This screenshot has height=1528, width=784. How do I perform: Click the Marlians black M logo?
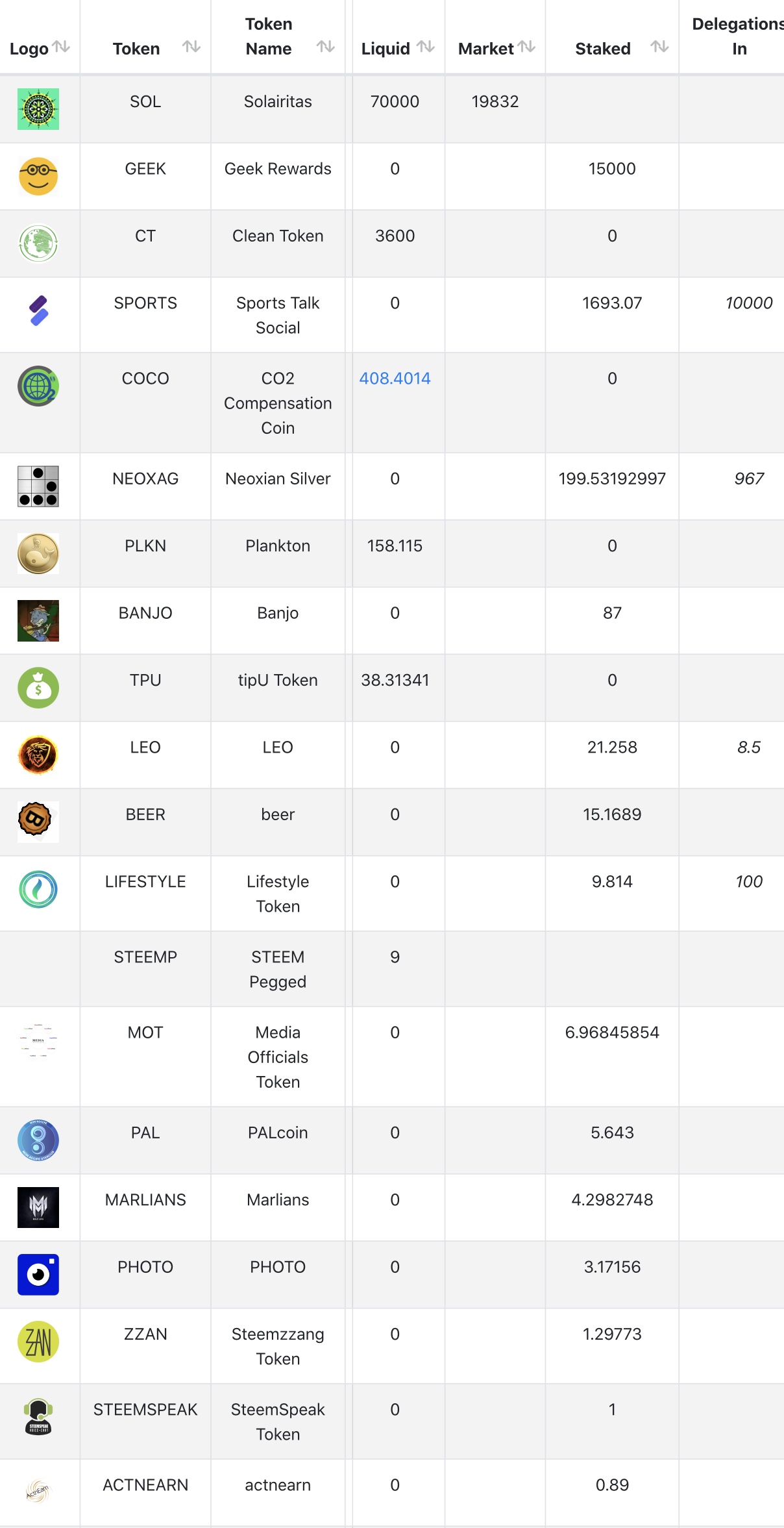[x=38, y=1207]
